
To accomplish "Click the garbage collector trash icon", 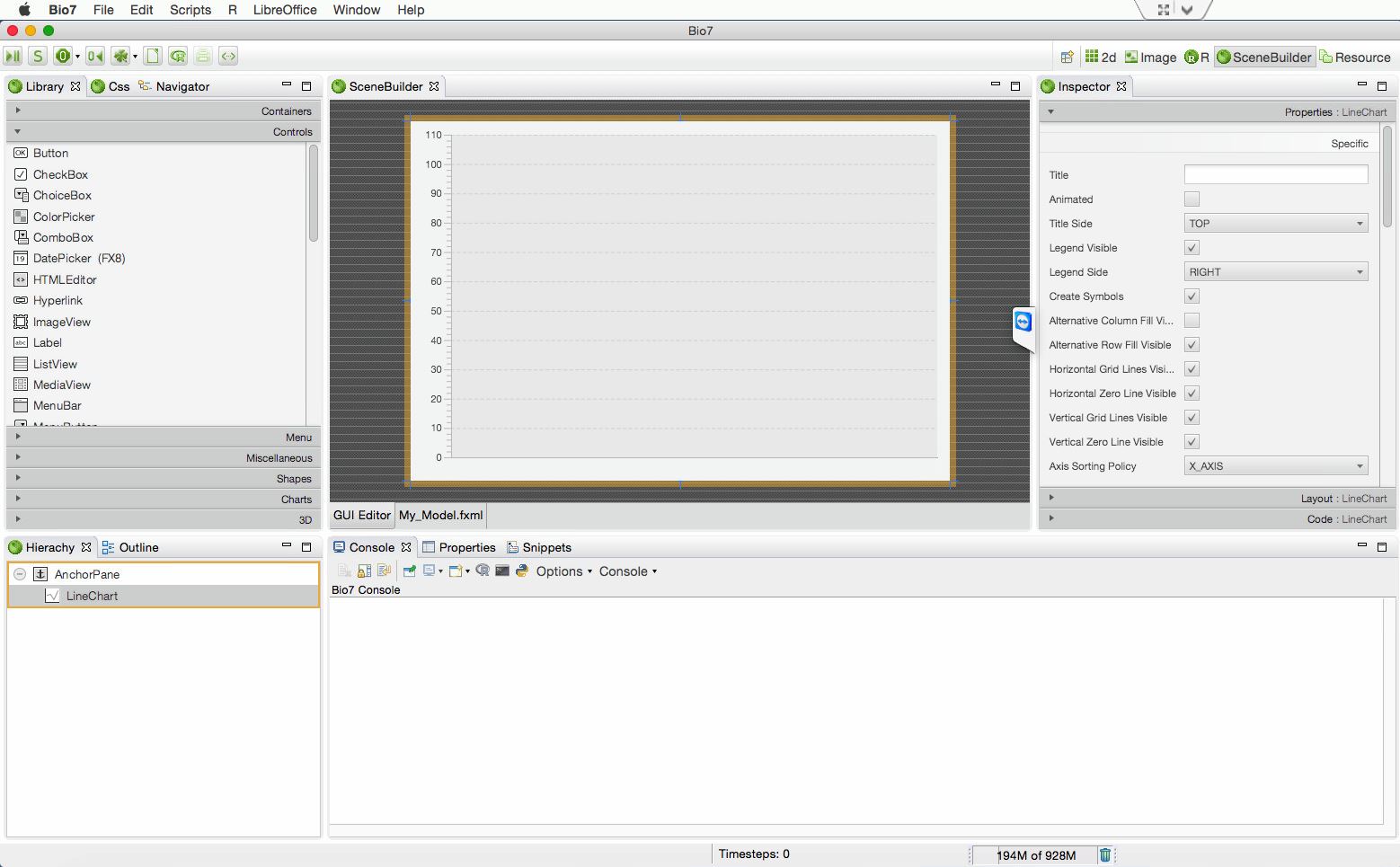I will point(1105,854).
